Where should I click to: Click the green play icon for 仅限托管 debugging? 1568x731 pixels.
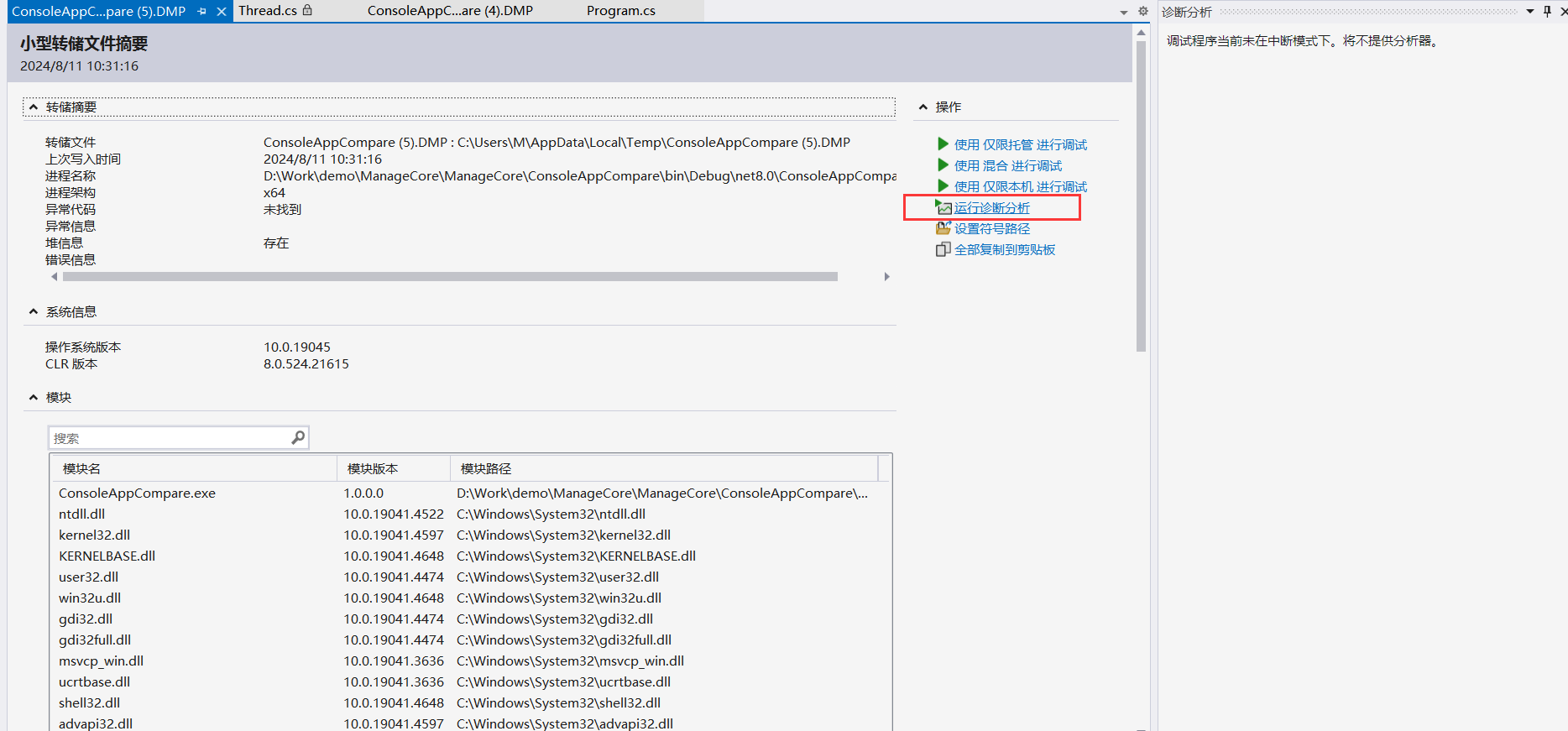click(943, 144)
